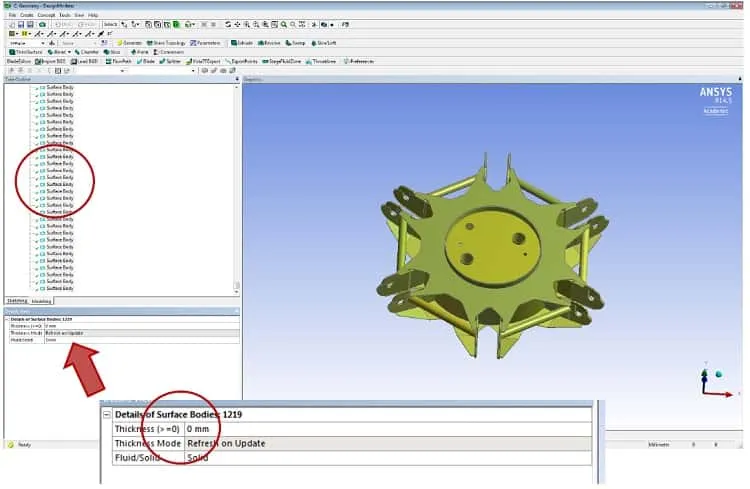Select the Pan view tool
This screenshot has height=489, width=750.
click(x=237, y=24)
